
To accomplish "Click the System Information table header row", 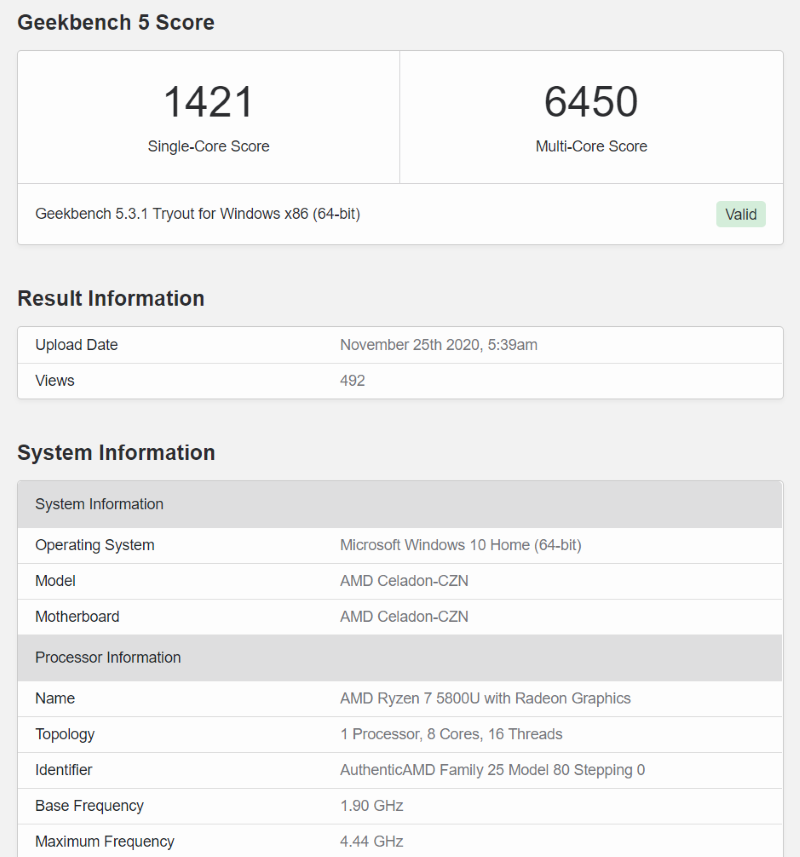I will click(400, 504).
